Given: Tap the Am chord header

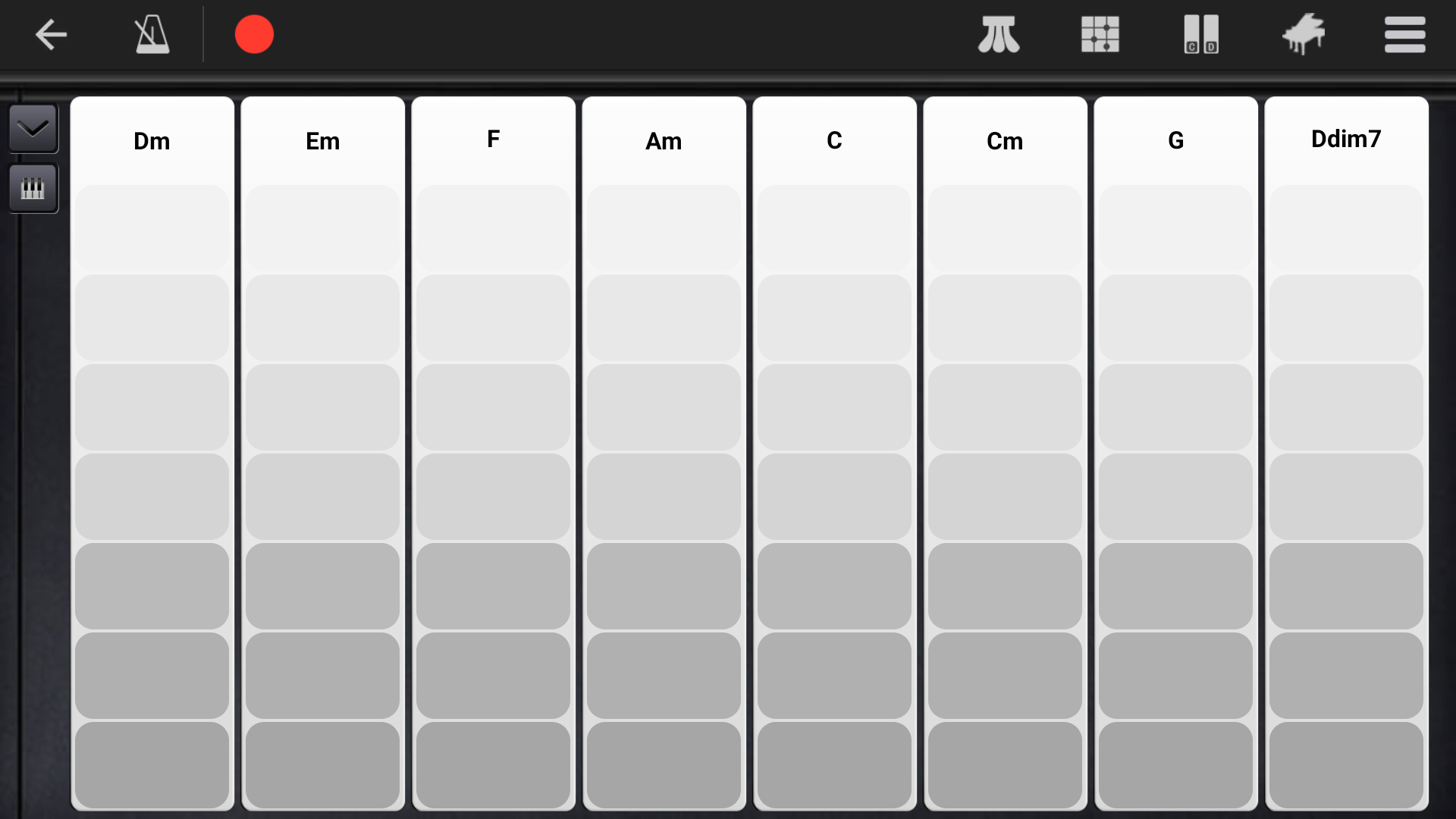Looking at the screenshot, I should tap(664, 141).
